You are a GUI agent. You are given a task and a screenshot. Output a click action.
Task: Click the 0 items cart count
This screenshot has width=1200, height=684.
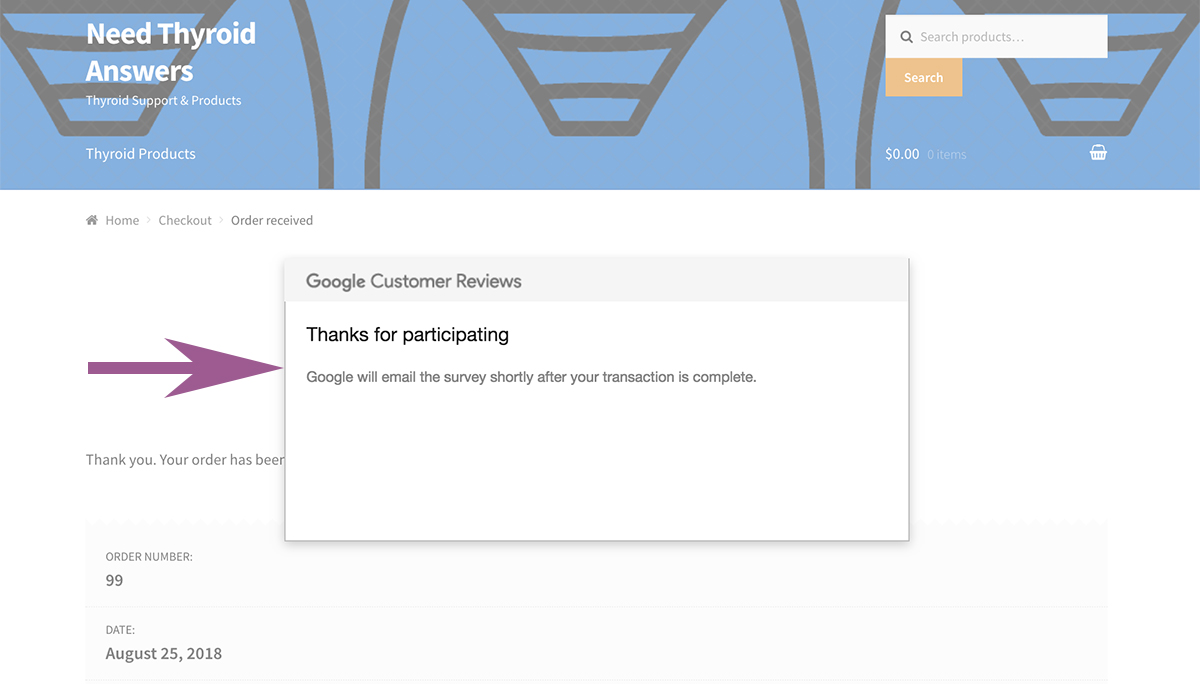[x=946, y=155]
